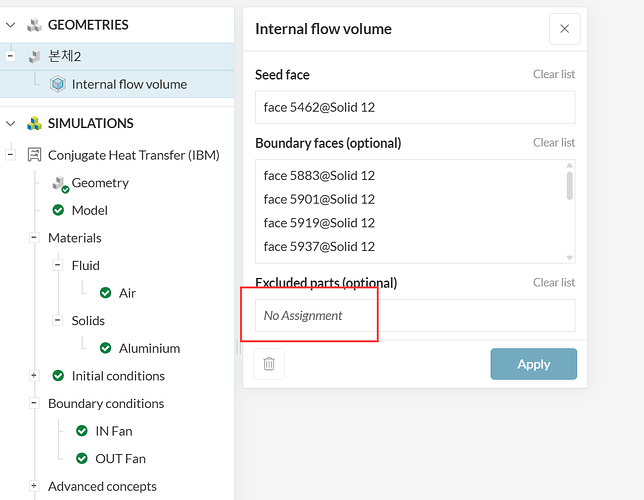Click the OUT Fan green check icon
This screenshot has width=644, height=500.
82,458
